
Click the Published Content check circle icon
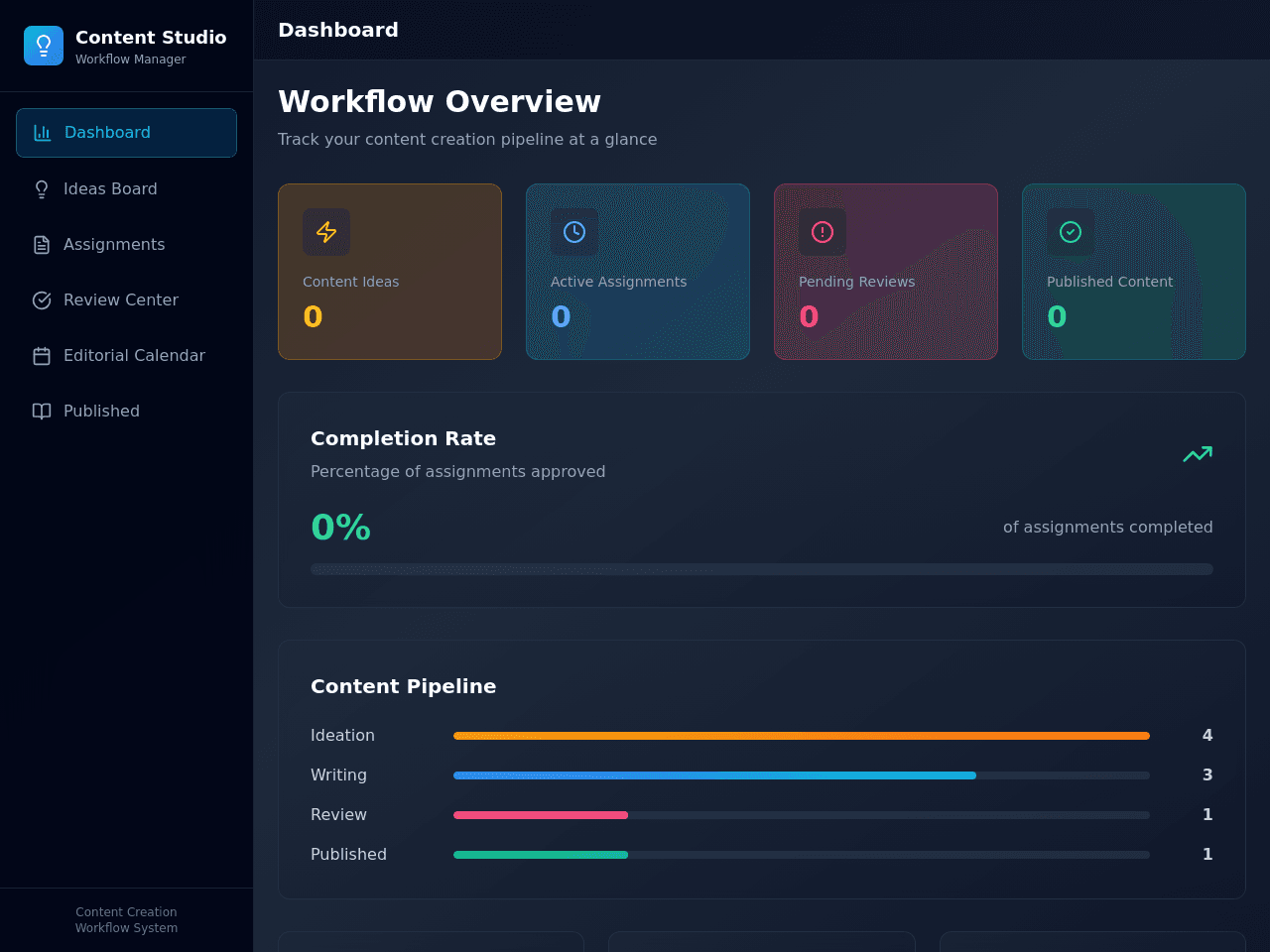pos(1071,232)
